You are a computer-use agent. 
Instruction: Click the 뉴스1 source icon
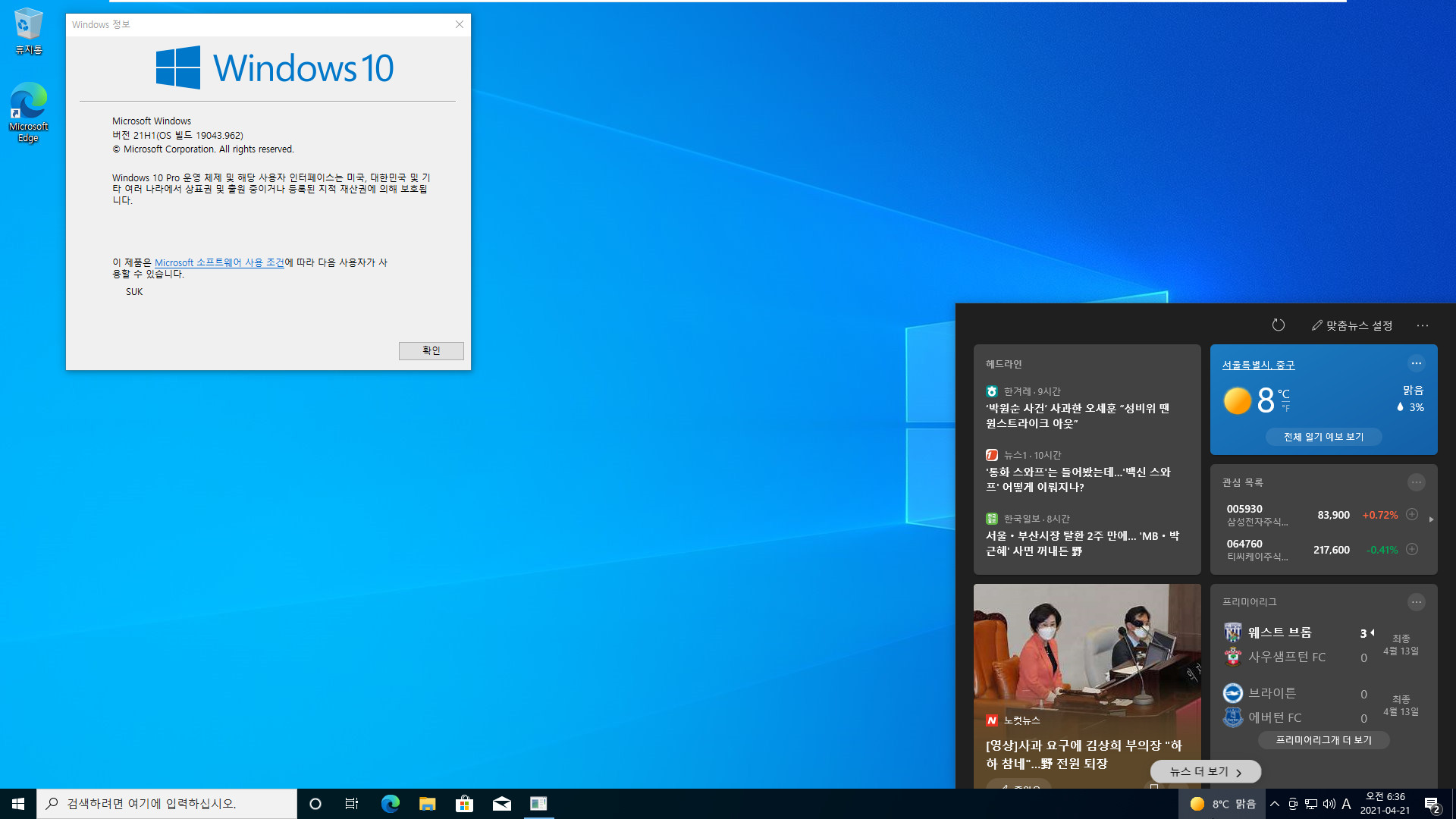(991, 455)
